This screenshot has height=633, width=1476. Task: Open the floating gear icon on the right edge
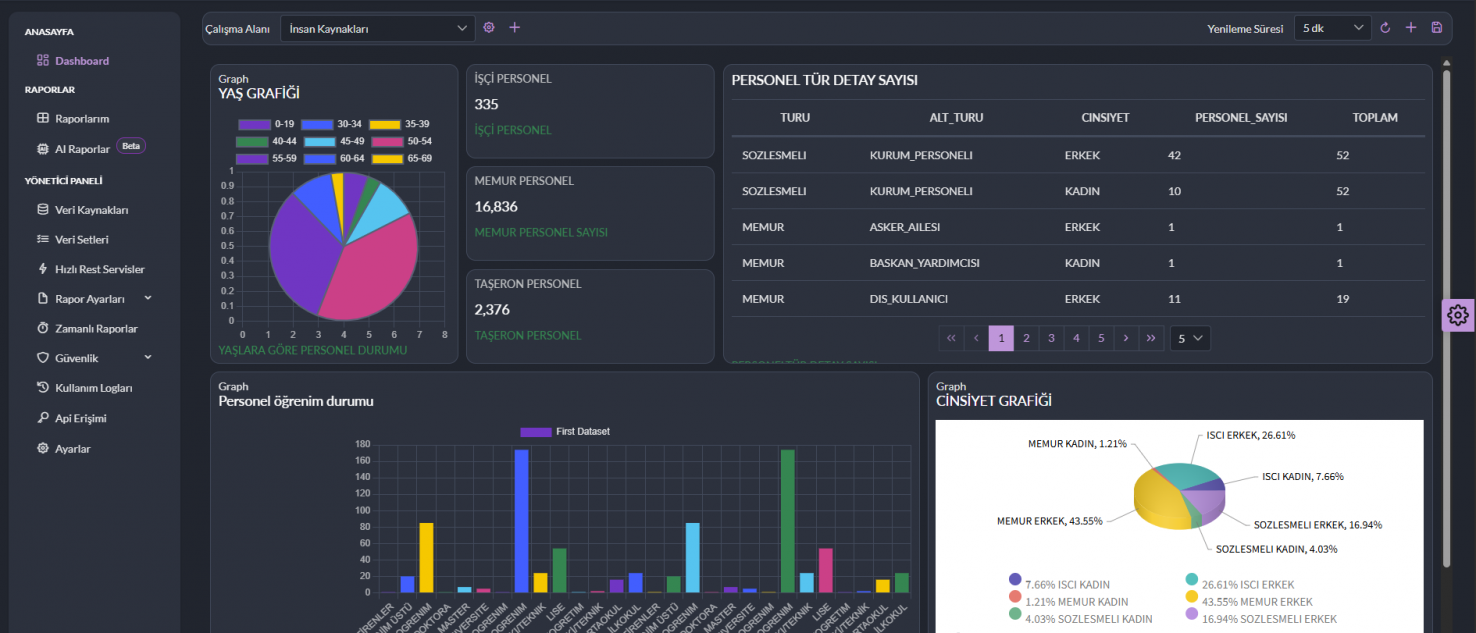1457,314
